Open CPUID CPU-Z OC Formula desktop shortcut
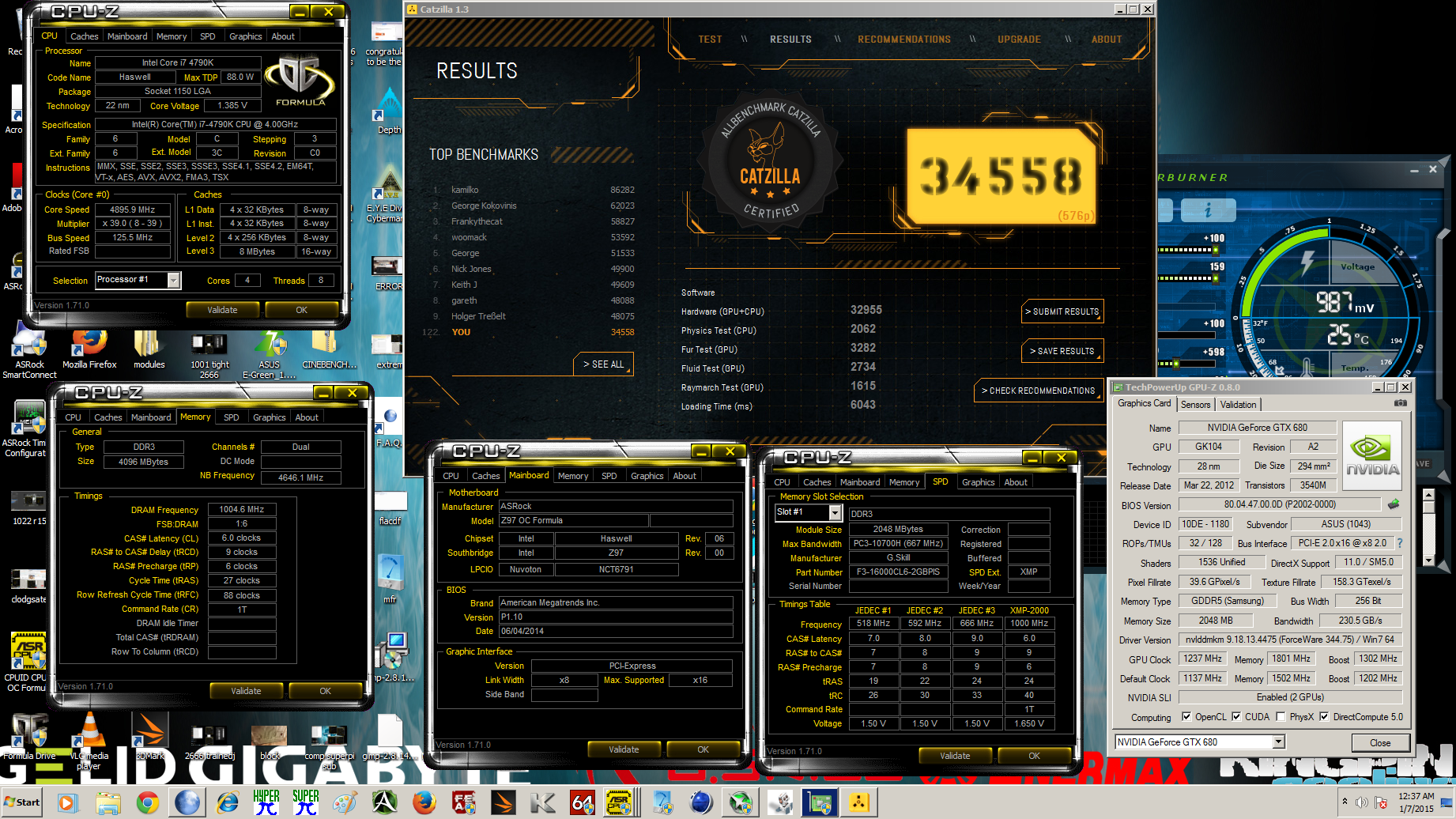Viewport: 1456px width, 819px height. tap(27, 662)
